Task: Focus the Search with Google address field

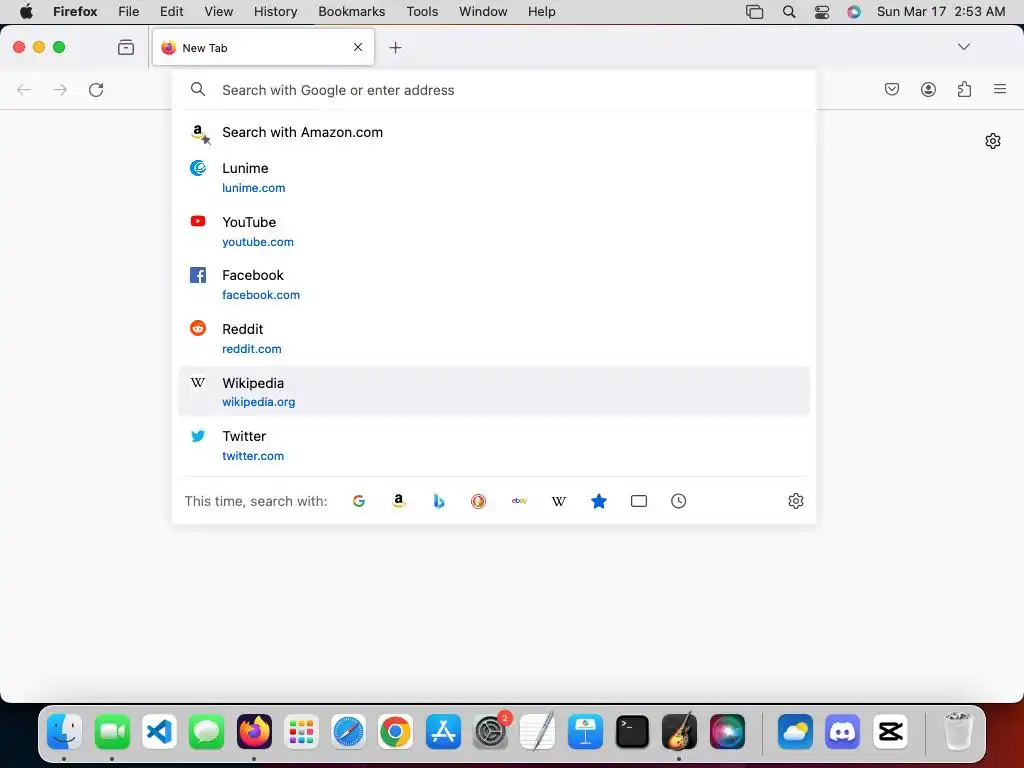Action: [494, 90]
